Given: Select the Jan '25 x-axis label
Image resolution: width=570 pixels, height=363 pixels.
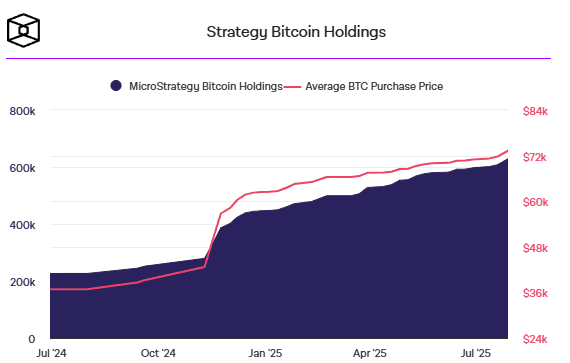Looking at the screenshot, I should pyautogui.click(x=265, y=353).
